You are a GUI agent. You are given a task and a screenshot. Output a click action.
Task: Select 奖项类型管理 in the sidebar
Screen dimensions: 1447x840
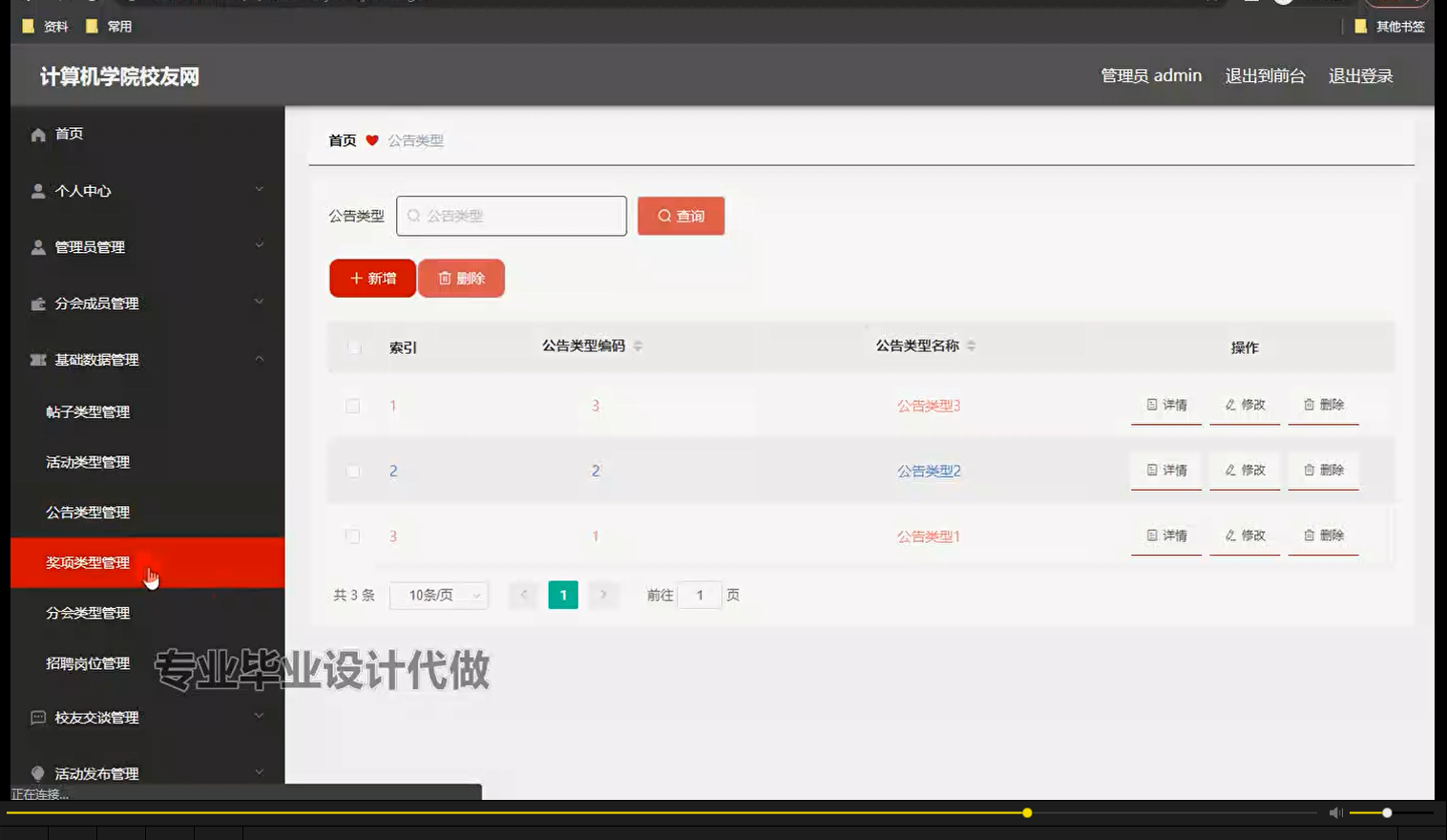click(x=88, y=562)
